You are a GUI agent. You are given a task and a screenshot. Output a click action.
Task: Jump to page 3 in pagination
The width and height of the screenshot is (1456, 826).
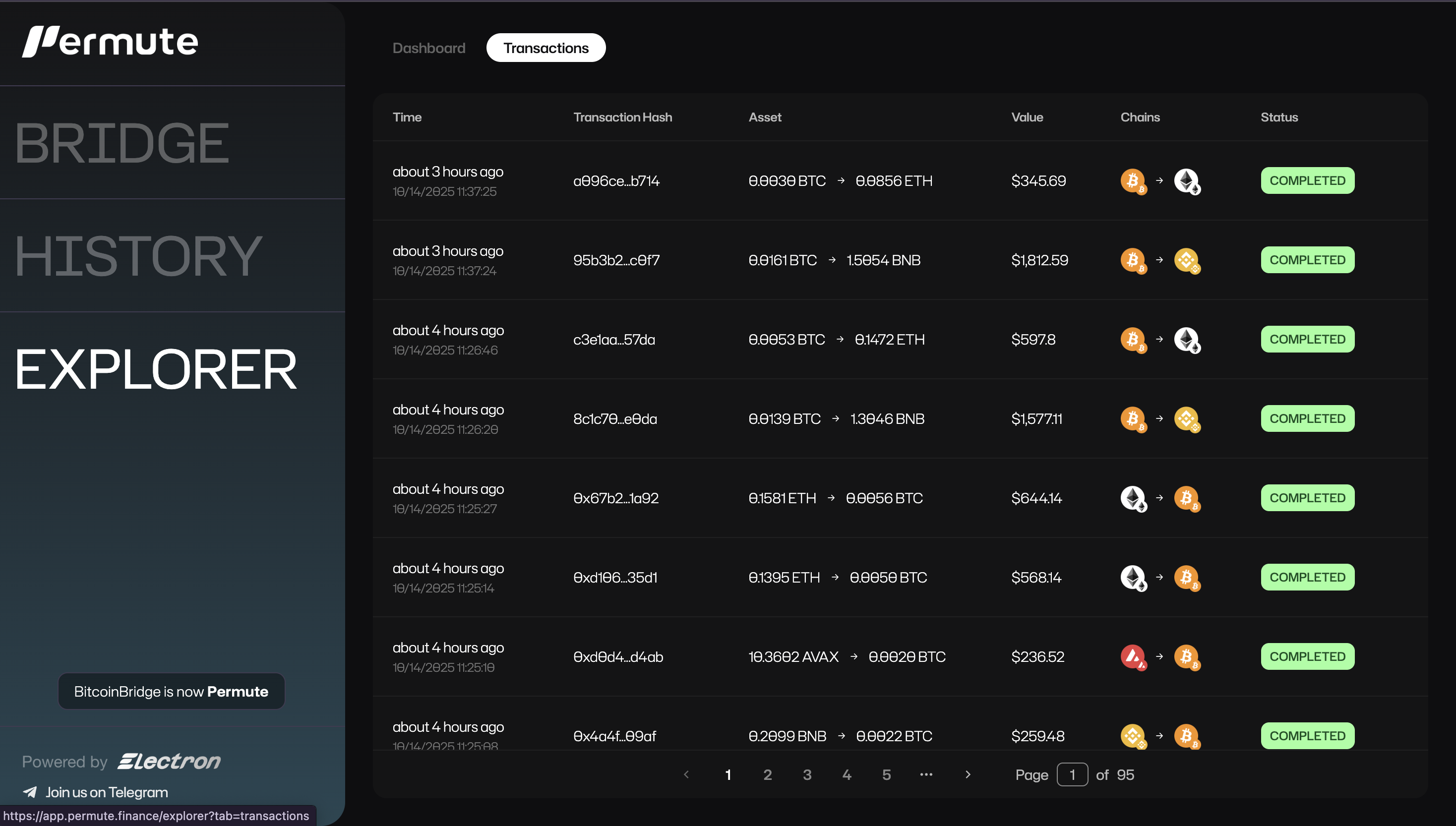[807, 774]
